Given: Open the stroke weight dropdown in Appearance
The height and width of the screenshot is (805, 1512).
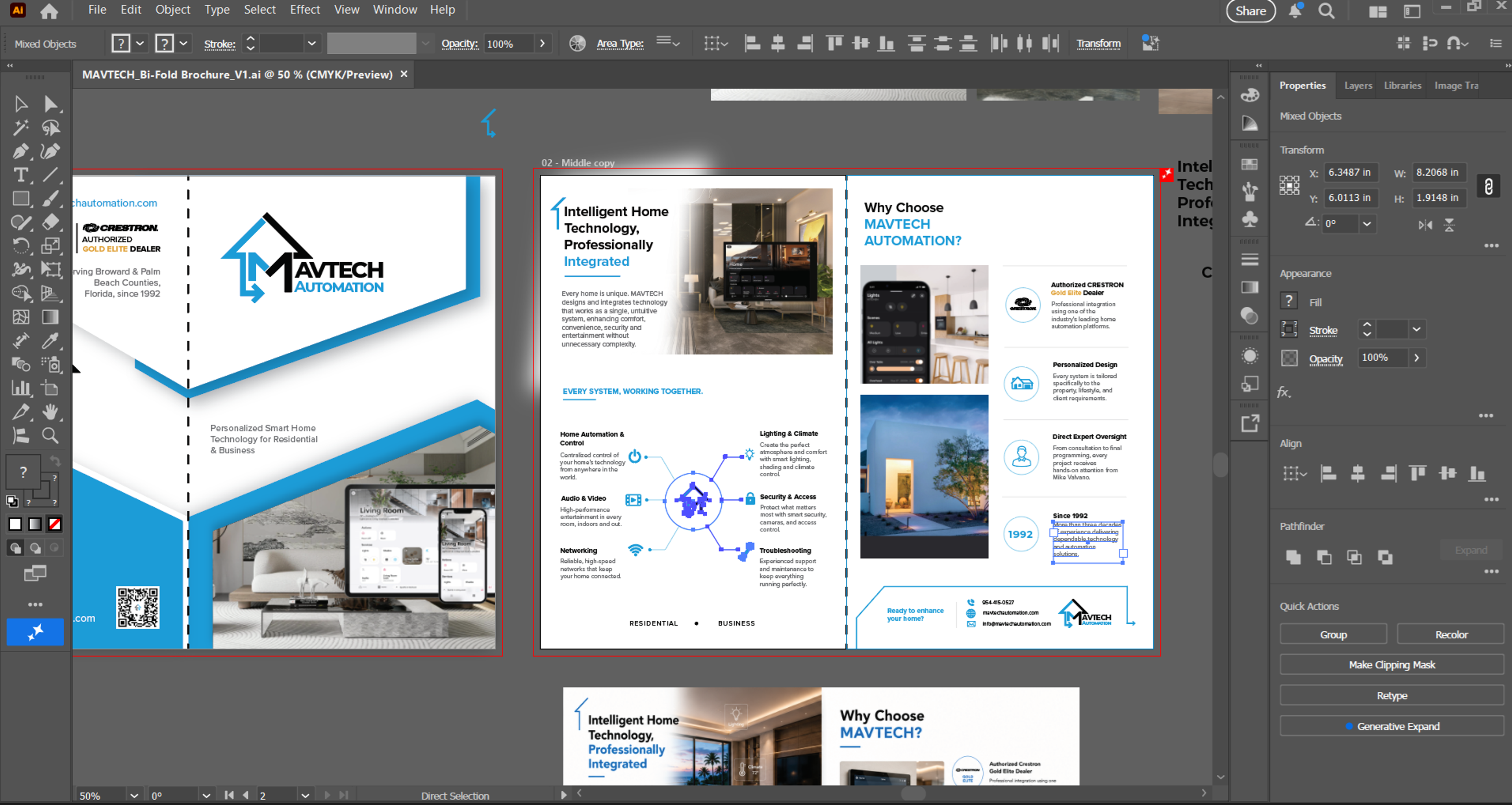Looking at the screenshot, I should point(1416,329).
